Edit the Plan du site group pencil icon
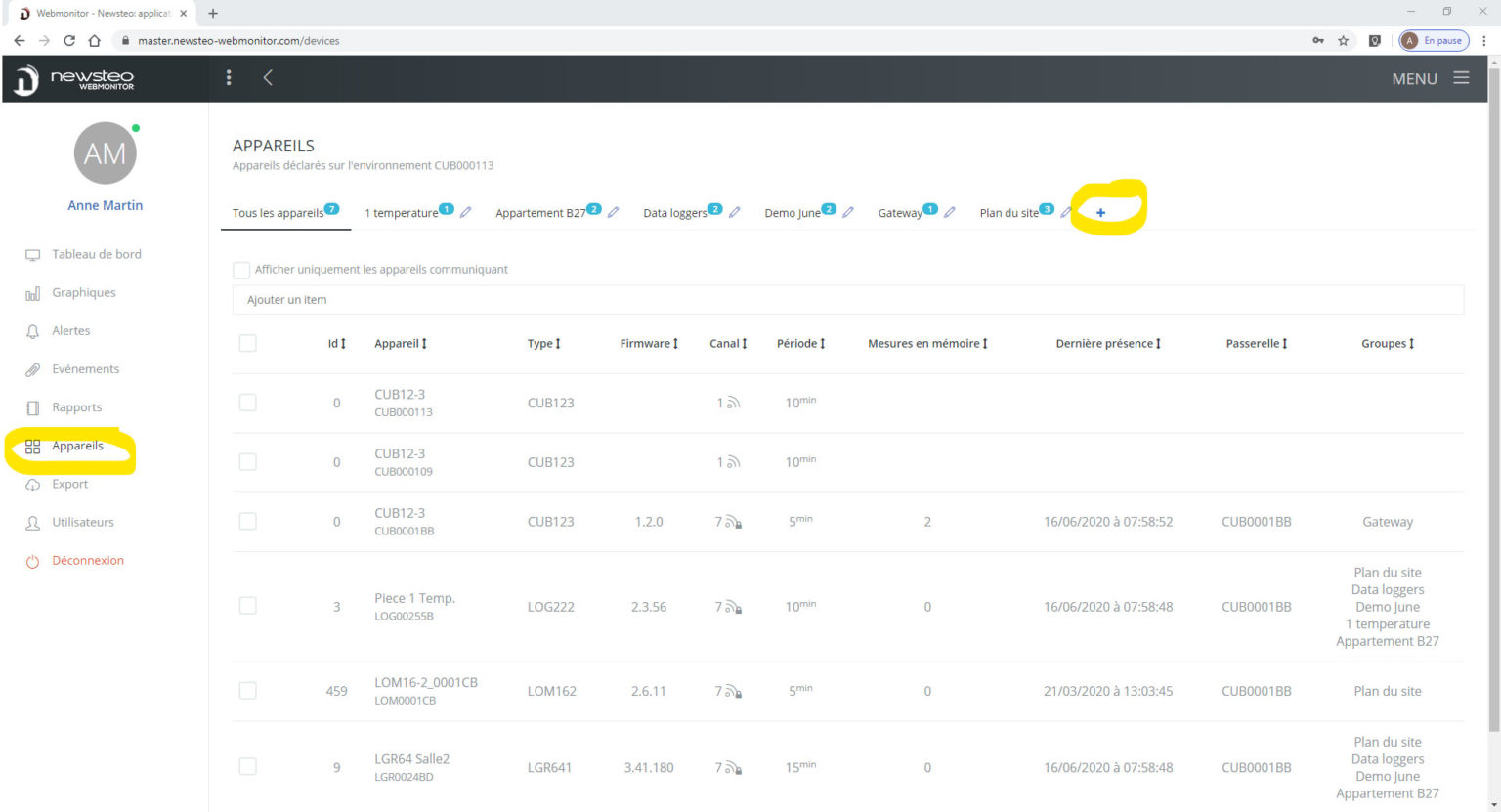 point(1066,212)
